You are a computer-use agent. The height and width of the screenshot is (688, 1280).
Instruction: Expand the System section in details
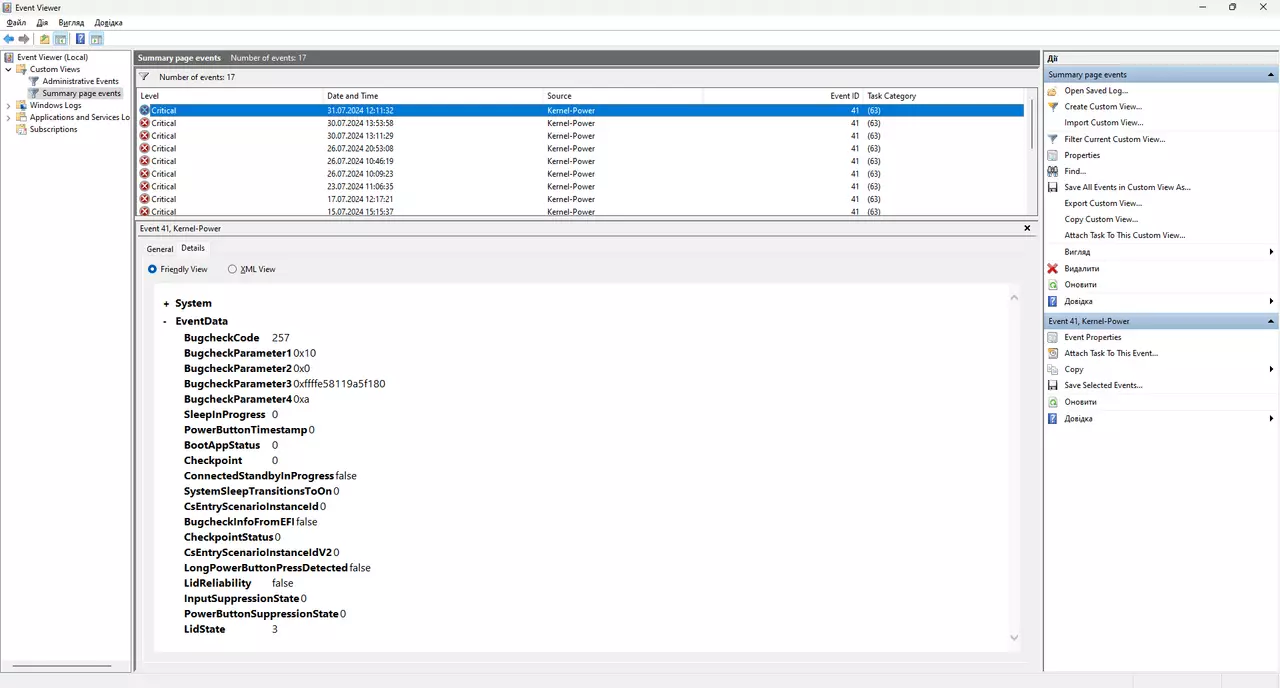166,303
